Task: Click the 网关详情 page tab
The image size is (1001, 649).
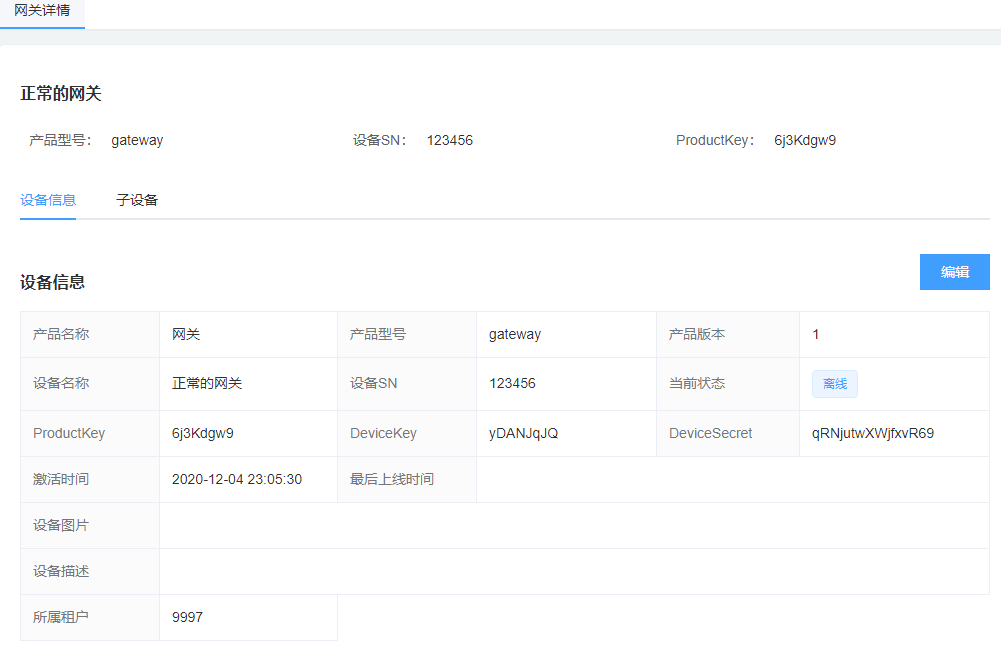Action: point(42,10)
